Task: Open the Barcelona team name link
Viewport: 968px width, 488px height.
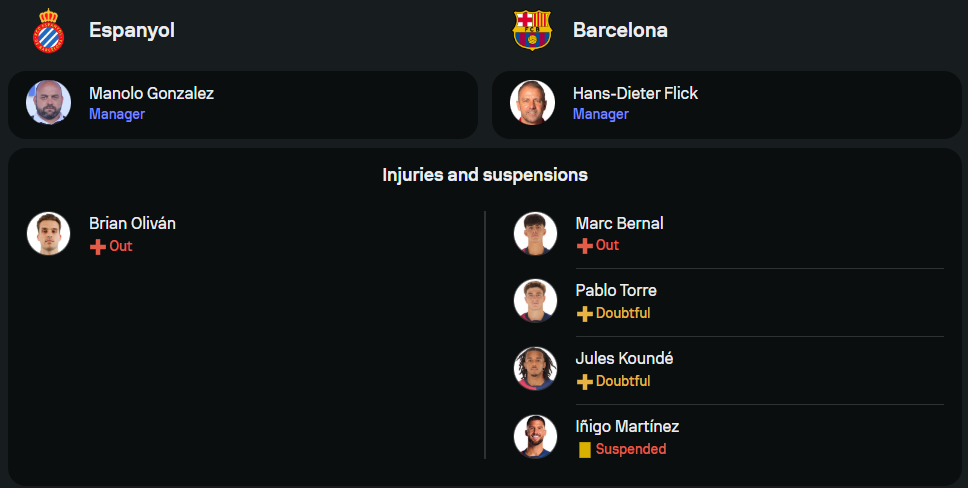Action: tap(620, 31)
